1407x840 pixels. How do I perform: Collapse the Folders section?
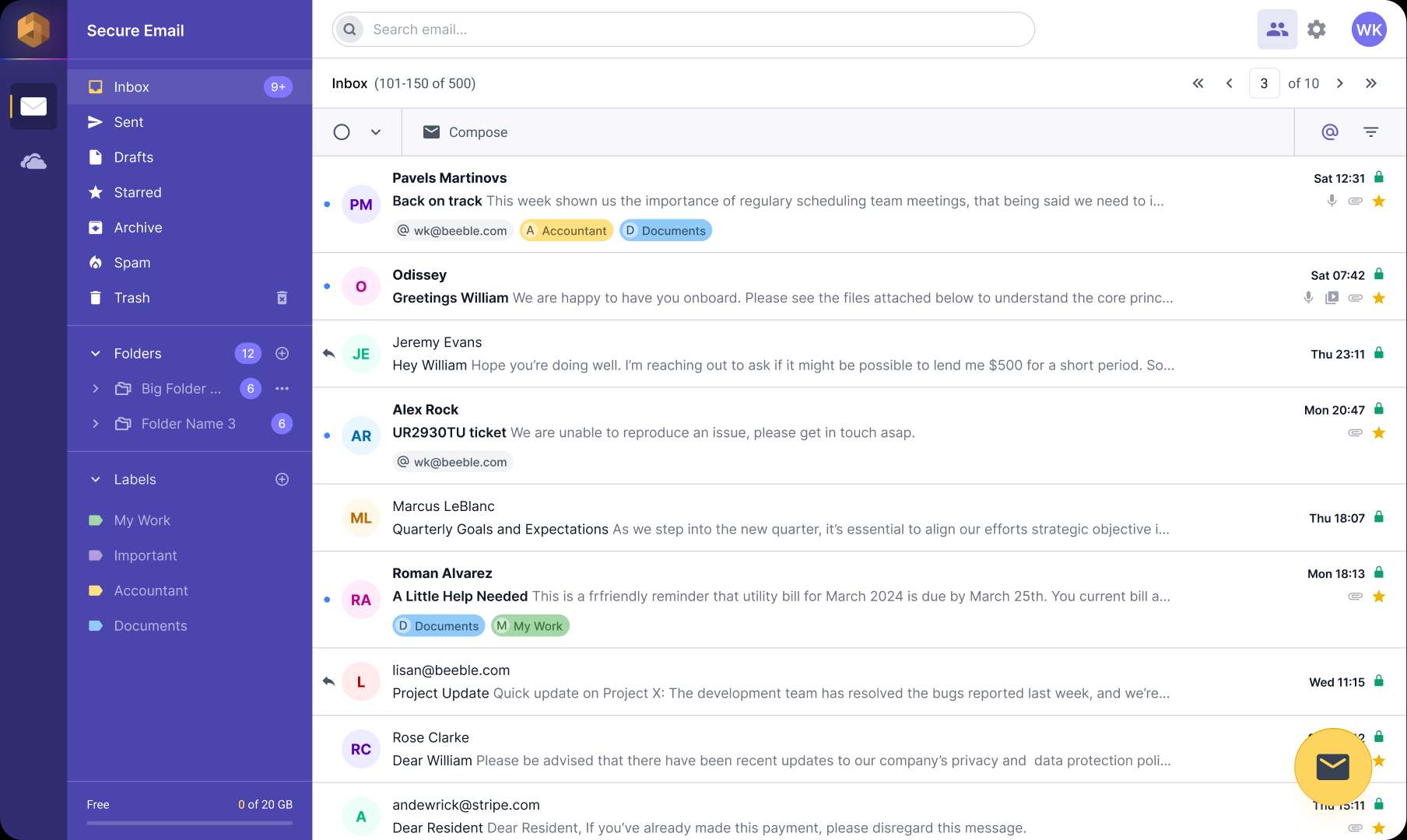(x=96, y=353)
